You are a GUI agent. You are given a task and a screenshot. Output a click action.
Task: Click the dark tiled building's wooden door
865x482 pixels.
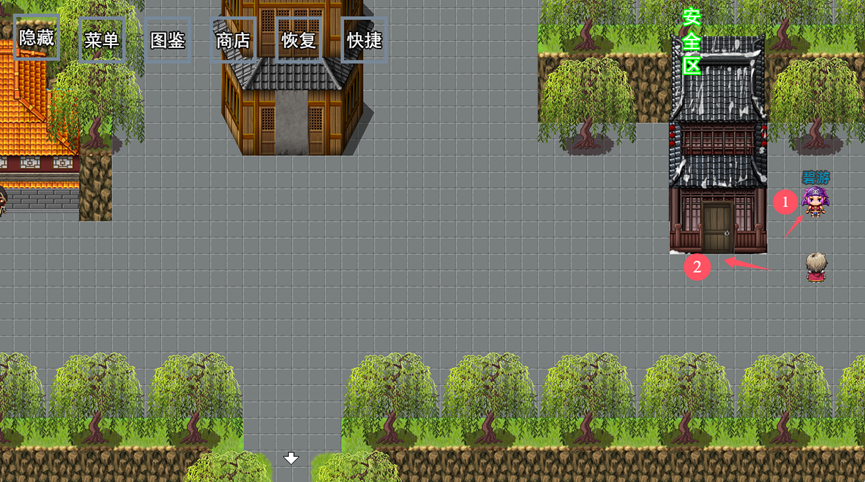tap(717, 227)
